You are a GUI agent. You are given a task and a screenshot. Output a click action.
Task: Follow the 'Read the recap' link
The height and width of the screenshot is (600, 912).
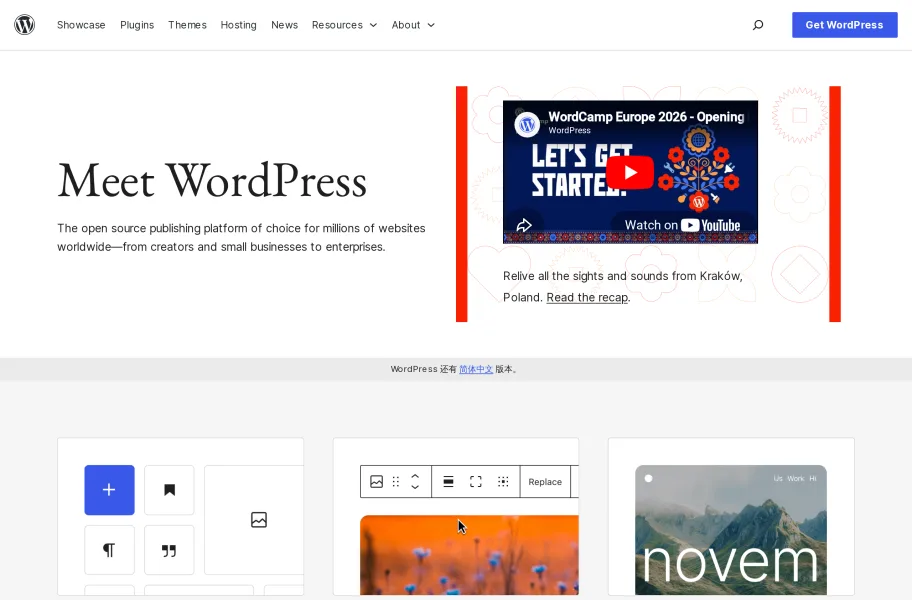(587, 298)
